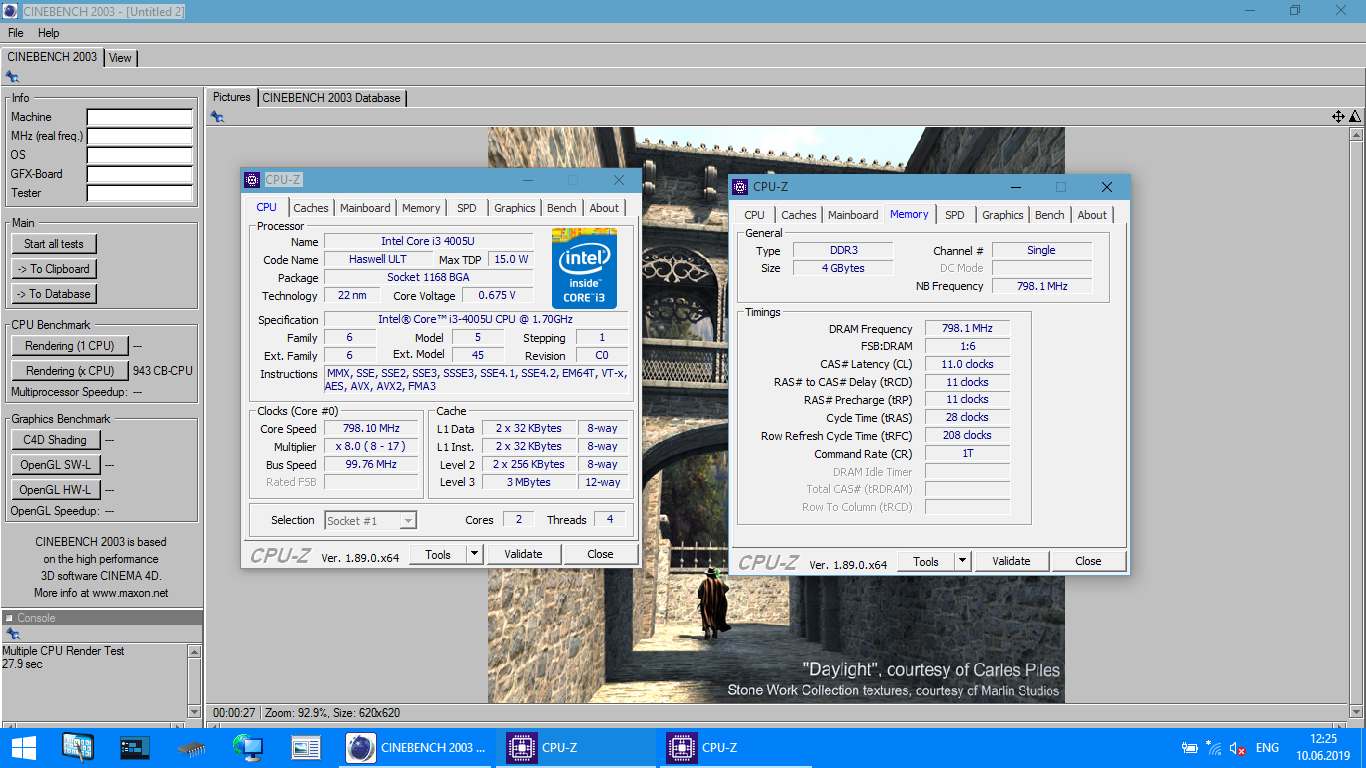Screen dimensions: 1366x768
Task: Click the triangle icon in picture panel corner
Action: pos(1355,117)
